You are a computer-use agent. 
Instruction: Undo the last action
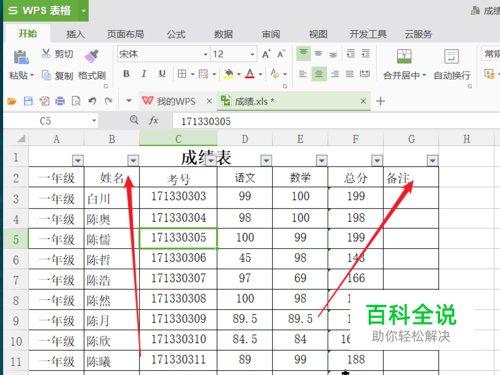pos(92,101)
